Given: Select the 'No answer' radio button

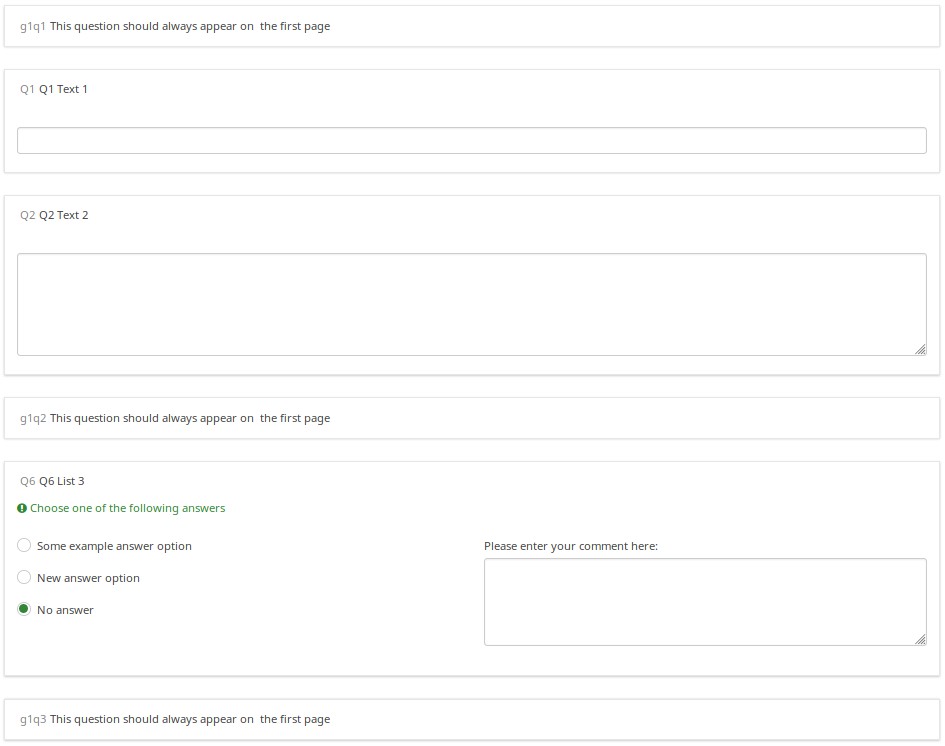Looking at the screenshot, I should [x=25, y=609].
